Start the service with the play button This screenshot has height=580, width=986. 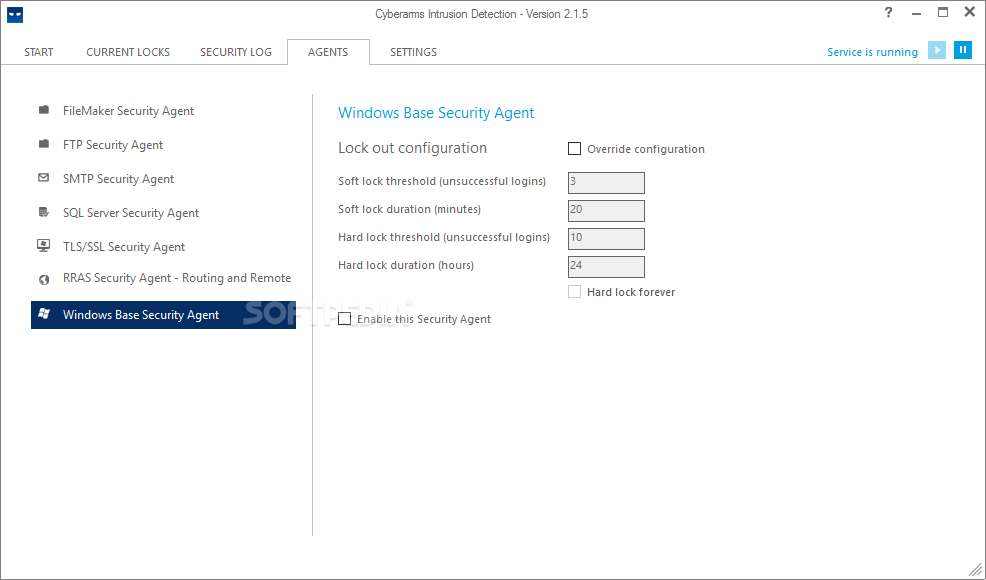936,50
